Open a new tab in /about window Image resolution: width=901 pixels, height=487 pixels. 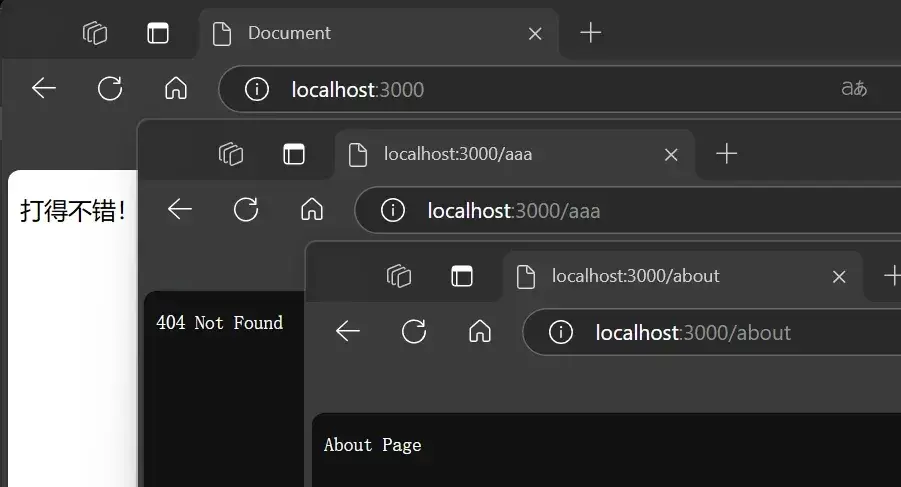tap(892, 276)
